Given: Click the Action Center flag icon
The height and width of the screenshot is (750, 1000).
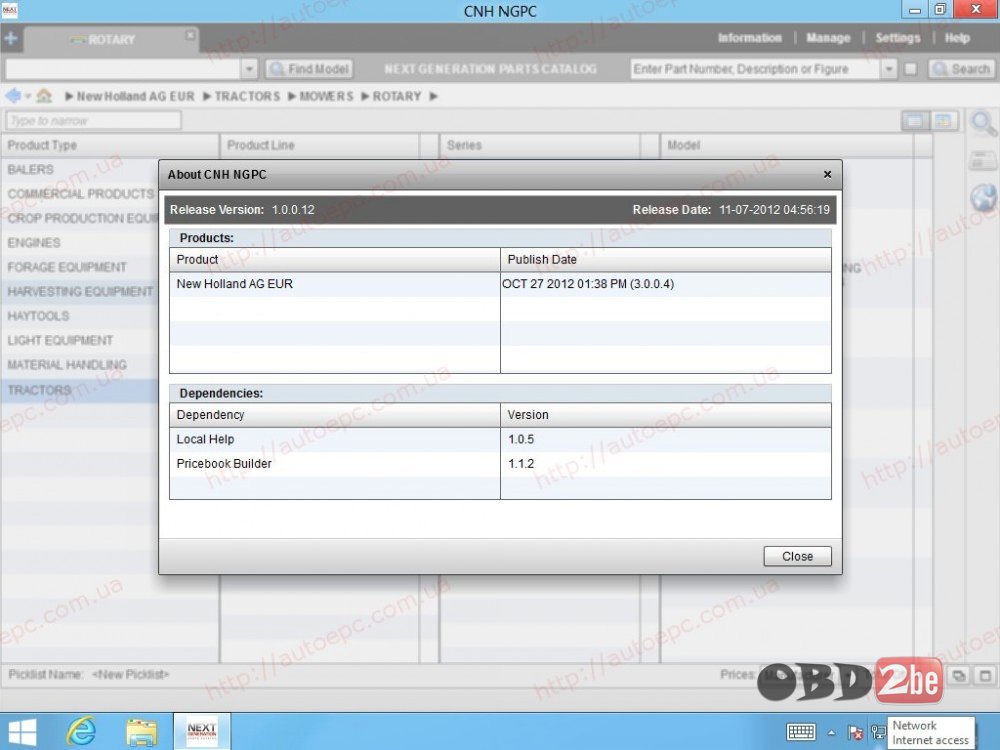Looking at the screenshot, I should point(855,732).
